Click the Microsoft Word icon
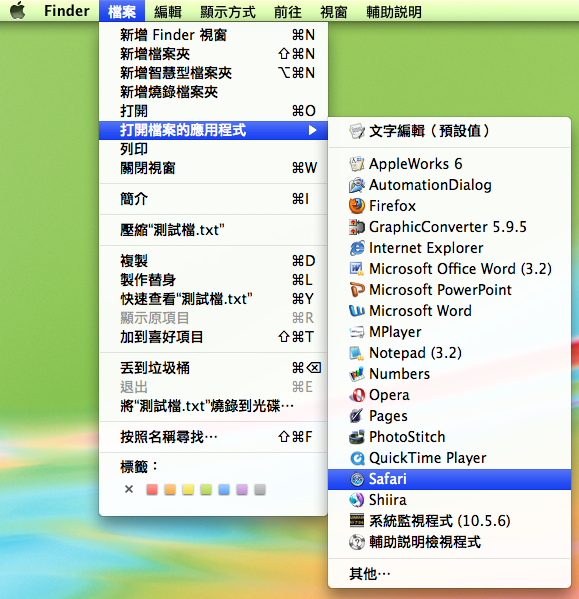This screenshot has width=579, height=599. coord(357,311)
